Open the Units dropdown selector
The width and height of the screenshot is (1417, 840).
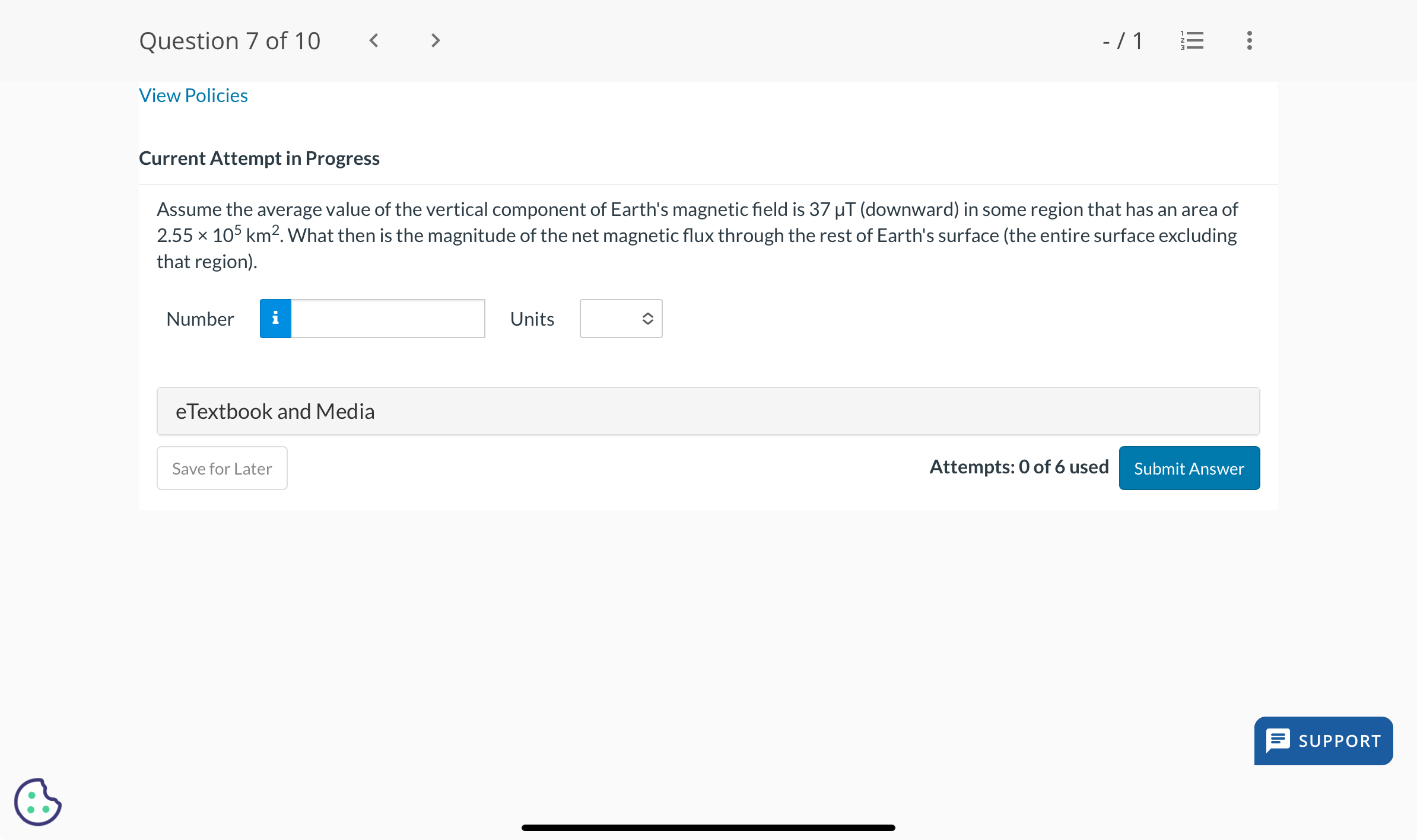pyautogui.click(x=621, y=319)
